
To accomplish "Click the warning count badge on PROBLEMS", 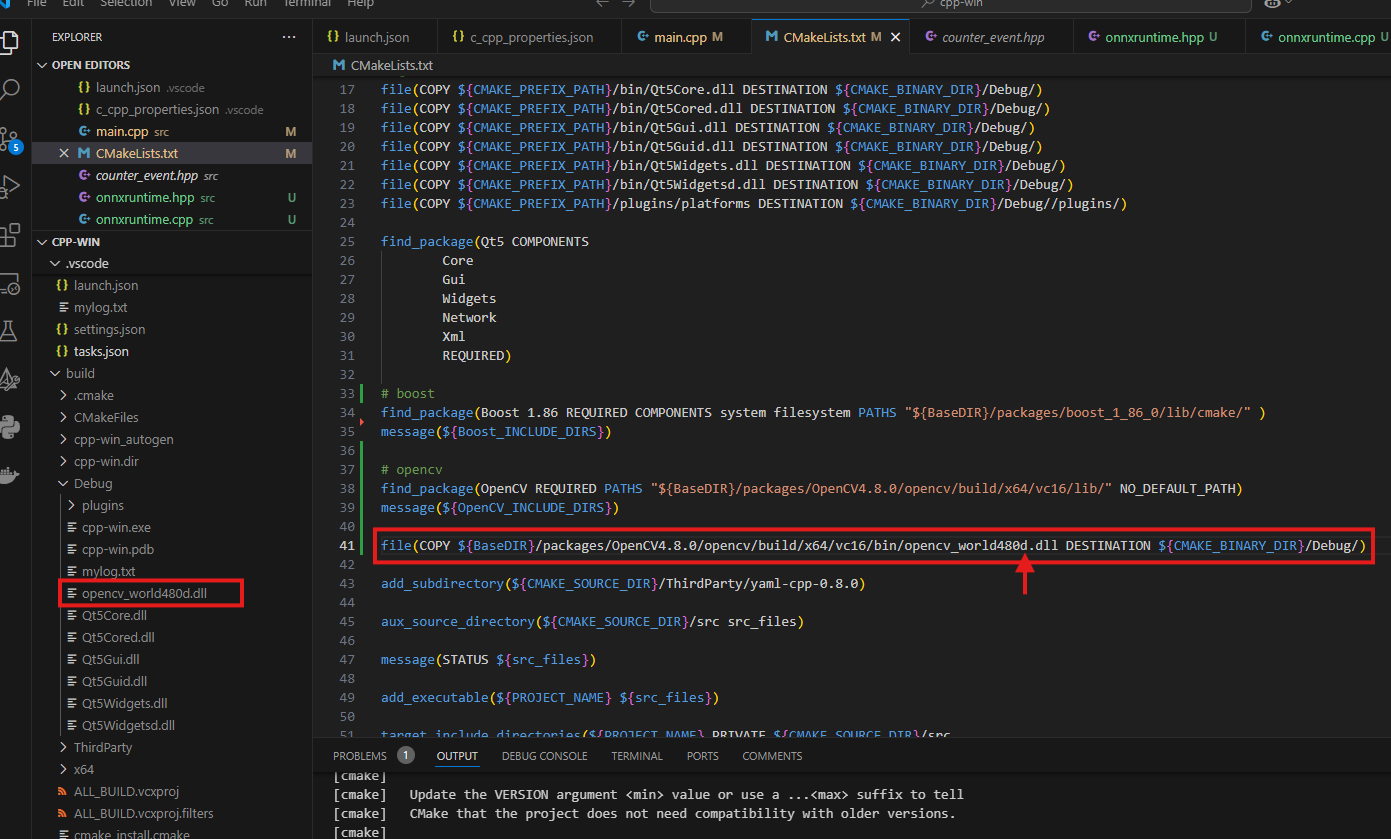I will click(x=405, y=755).
